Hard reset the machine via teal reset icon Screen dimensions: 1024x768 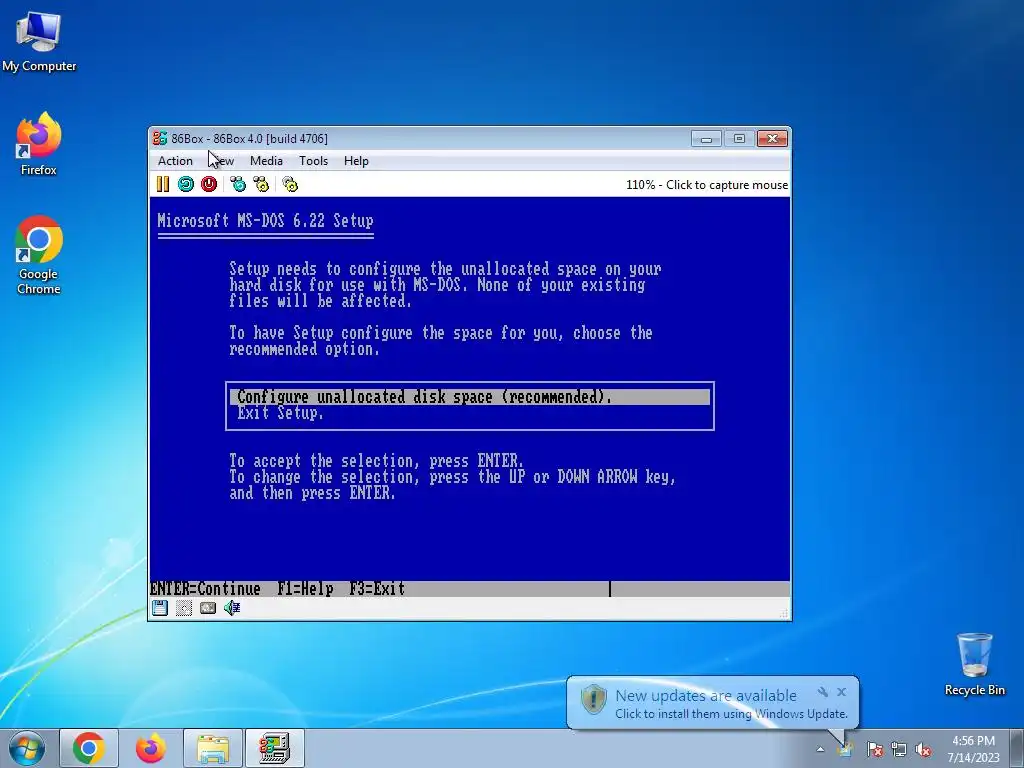click(x=186, y=185)
